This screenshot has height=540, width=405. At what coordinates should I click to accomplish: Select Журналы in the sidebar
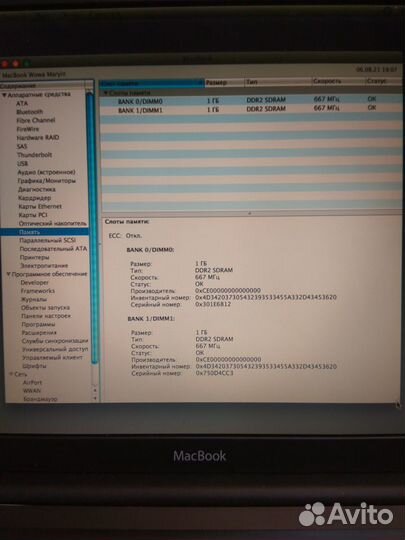click(x=34, y=299)
